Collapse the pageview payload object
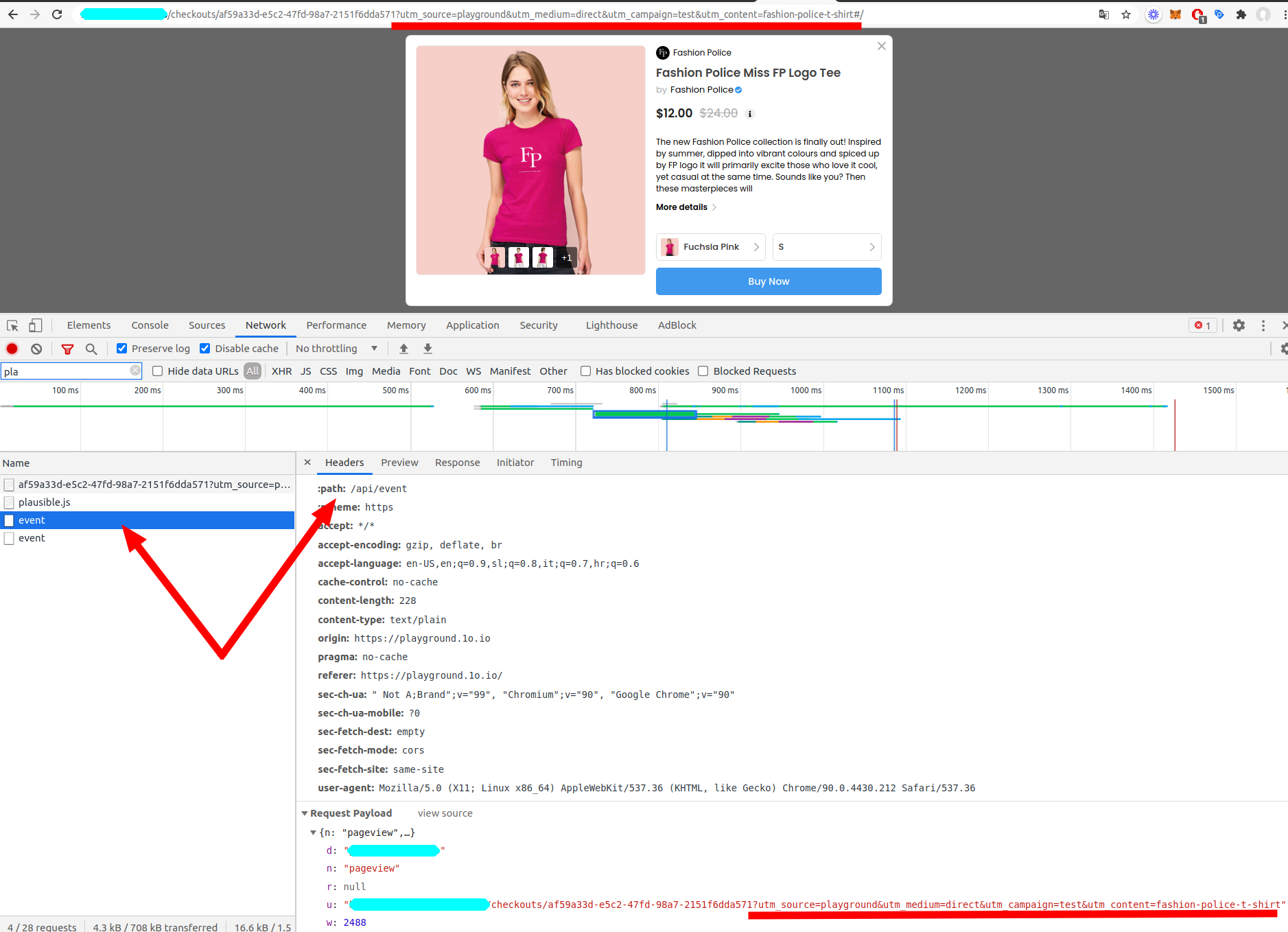 (314, 832)
